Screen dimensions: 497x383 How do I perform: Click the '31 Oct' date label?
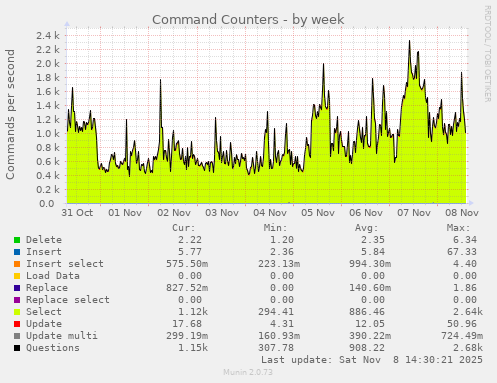pyautogui.click(x=77, y=213)
